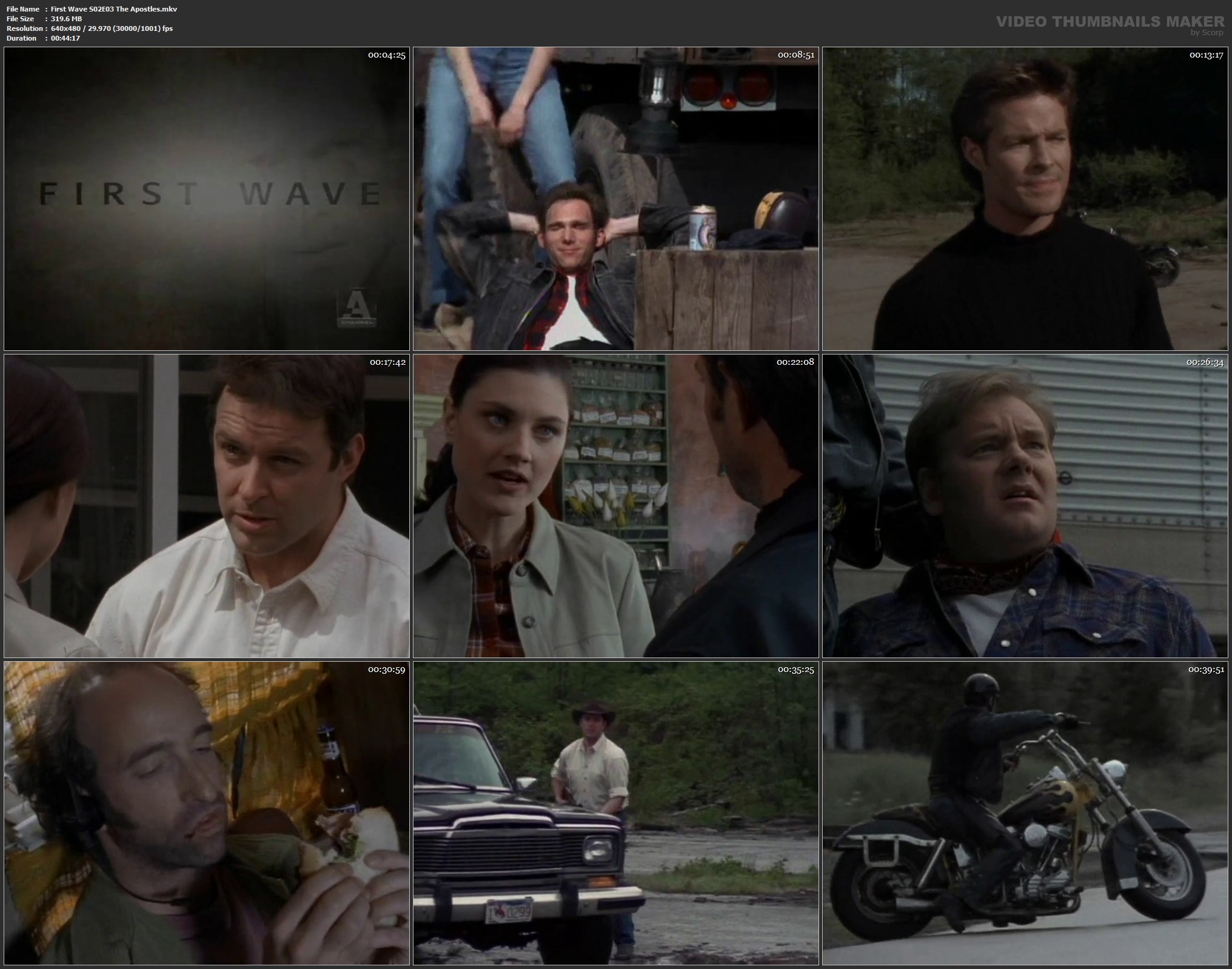Select thumbnail with cowboy and truck

point(615,813)
